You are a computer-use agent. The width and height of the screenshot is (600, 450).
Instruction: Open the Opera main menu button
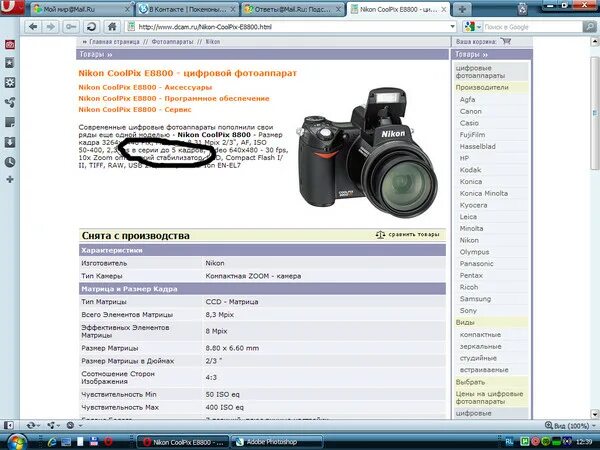click(11, 7)
